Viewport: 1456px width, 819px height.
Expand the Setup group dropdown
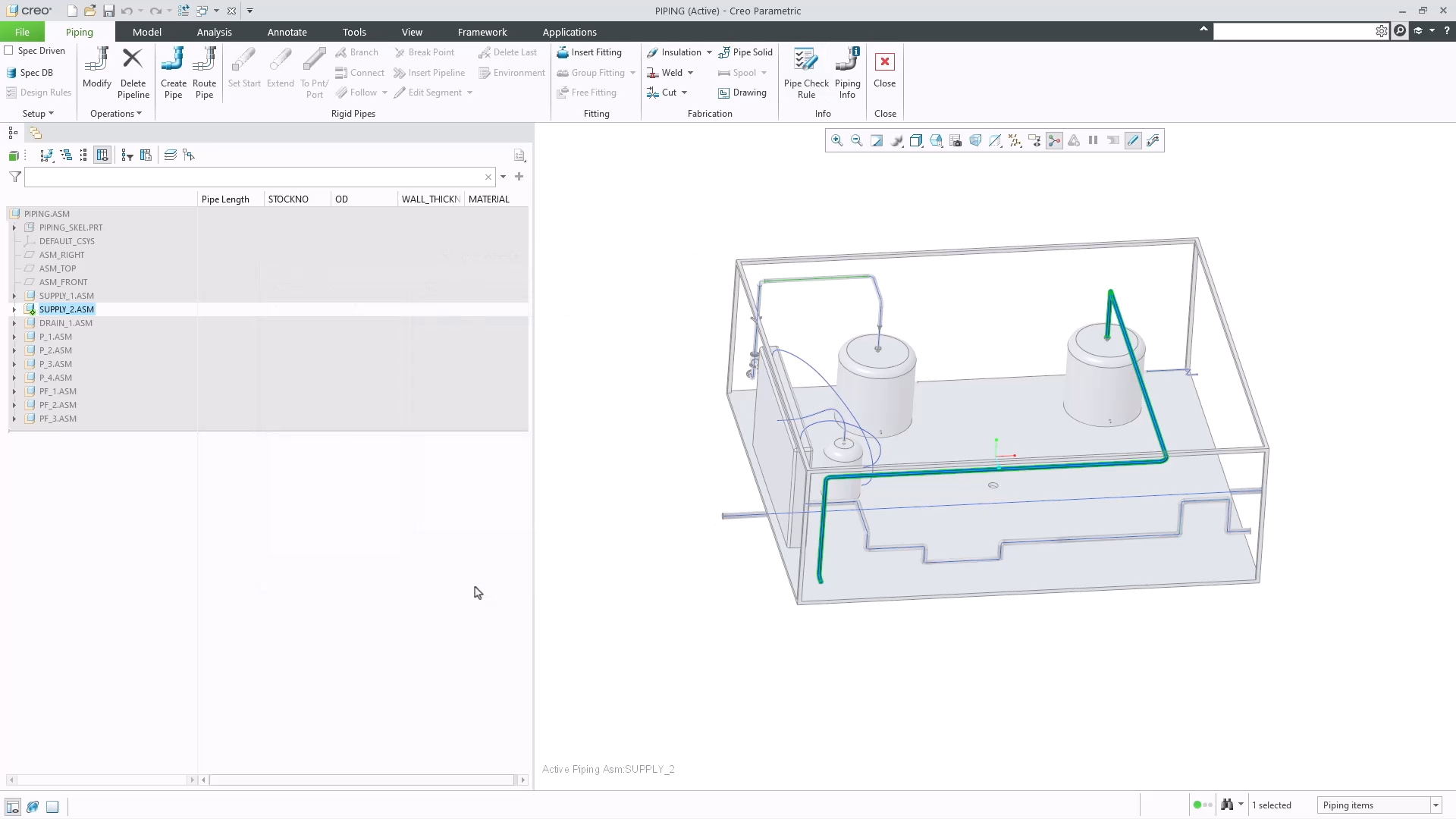(38, 114)
